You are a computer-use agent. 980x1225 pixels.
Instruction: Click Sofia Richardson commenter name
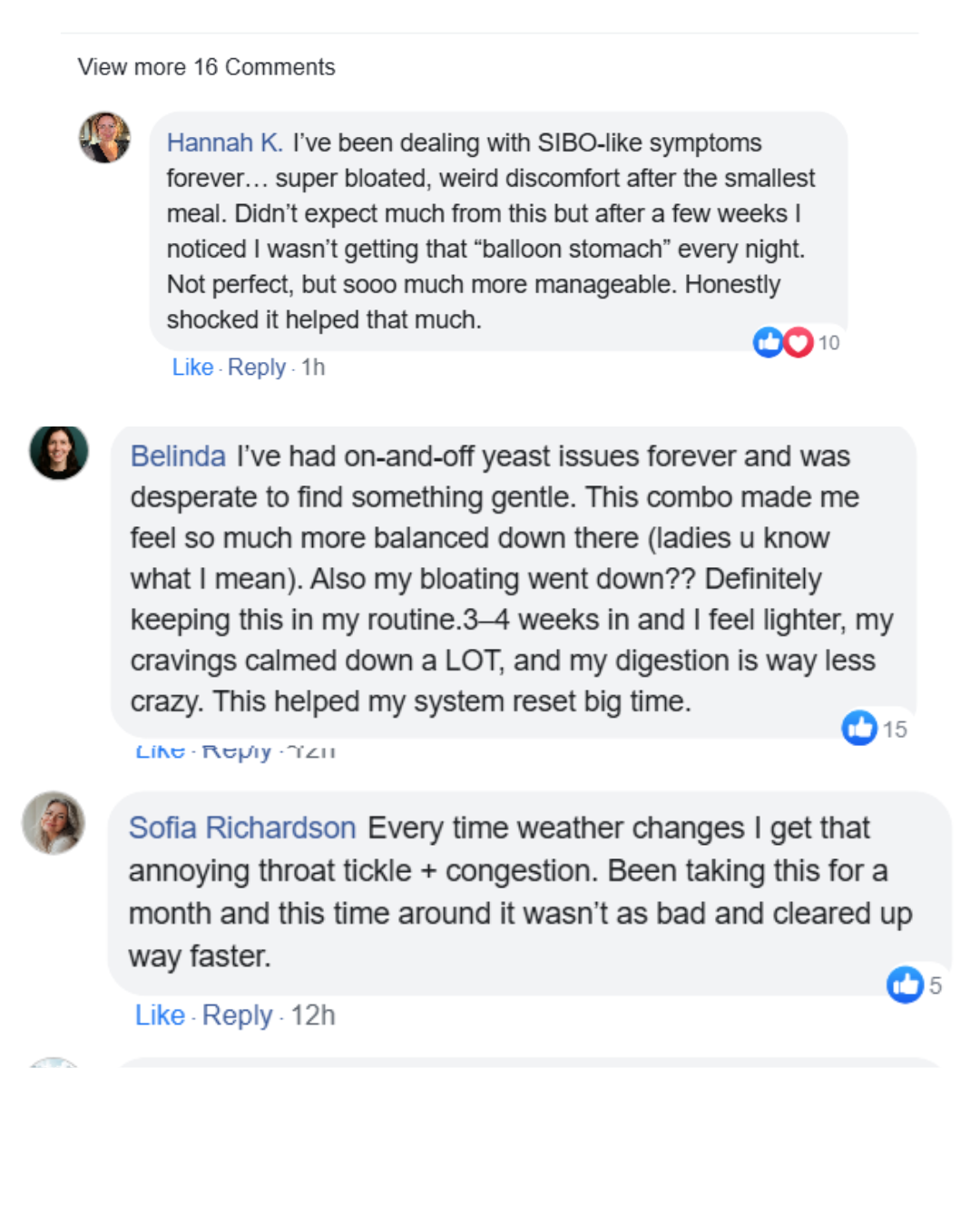(x=242, y=828)
